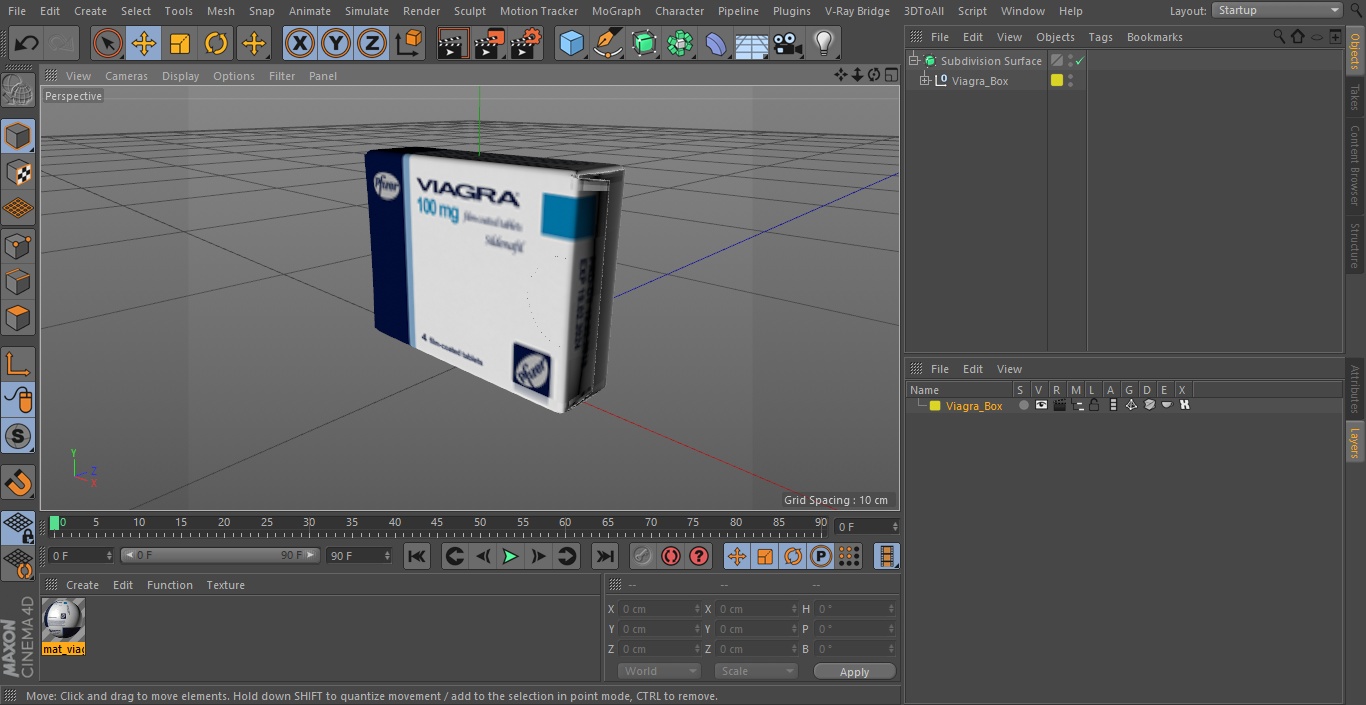Open the Deformer bend icon
Viewport: 1366px width, 705px height.
[x=716, y=43]
